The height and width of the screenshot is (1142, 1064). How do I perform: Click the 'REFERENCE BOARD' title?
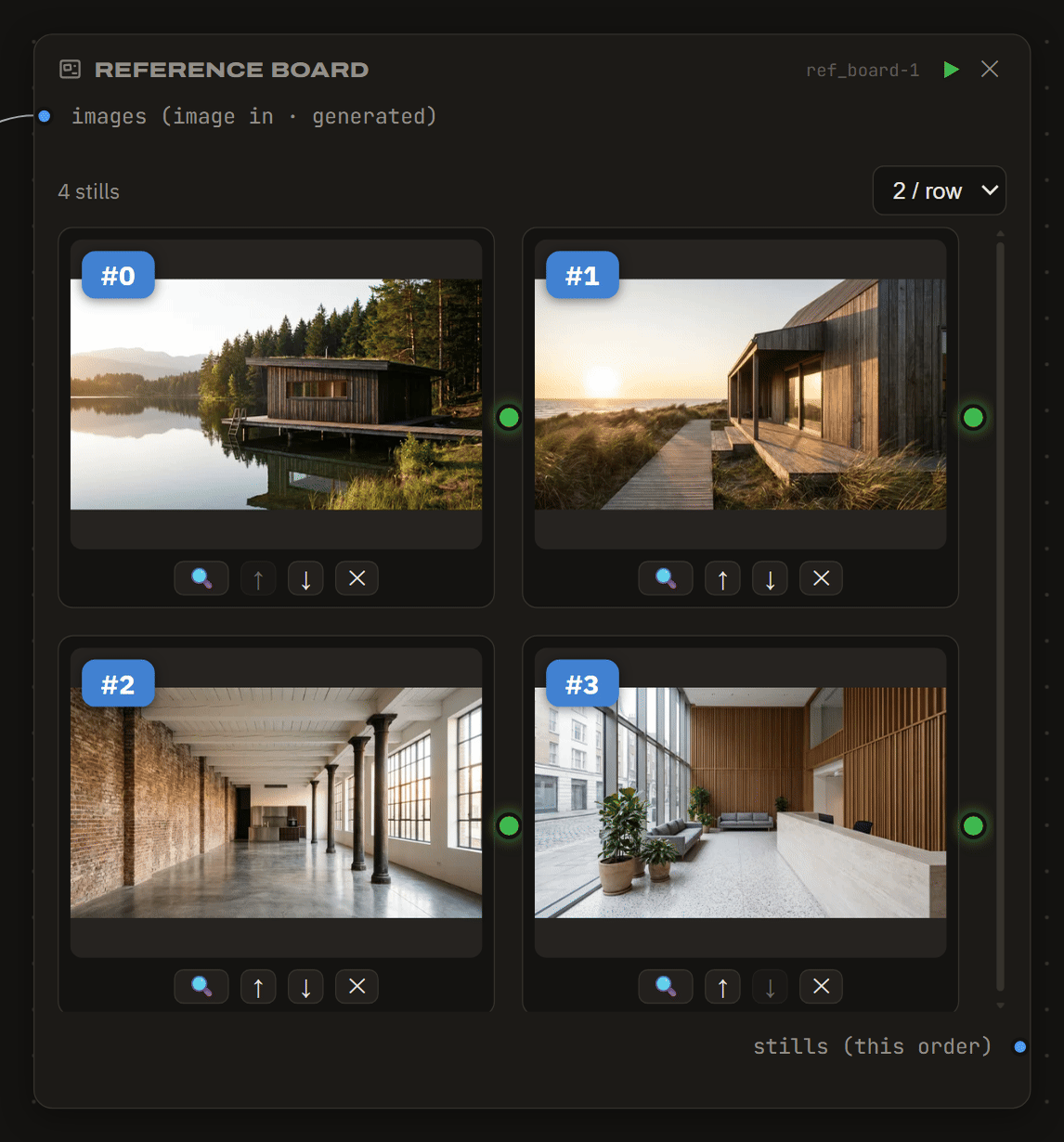pyautogui.click(x=232, y=70)
